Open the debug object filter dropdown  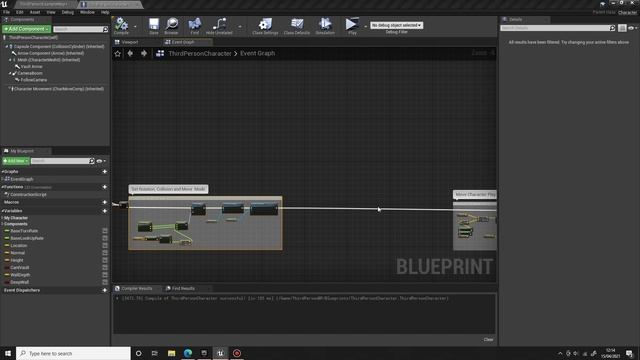click(396, 25)
